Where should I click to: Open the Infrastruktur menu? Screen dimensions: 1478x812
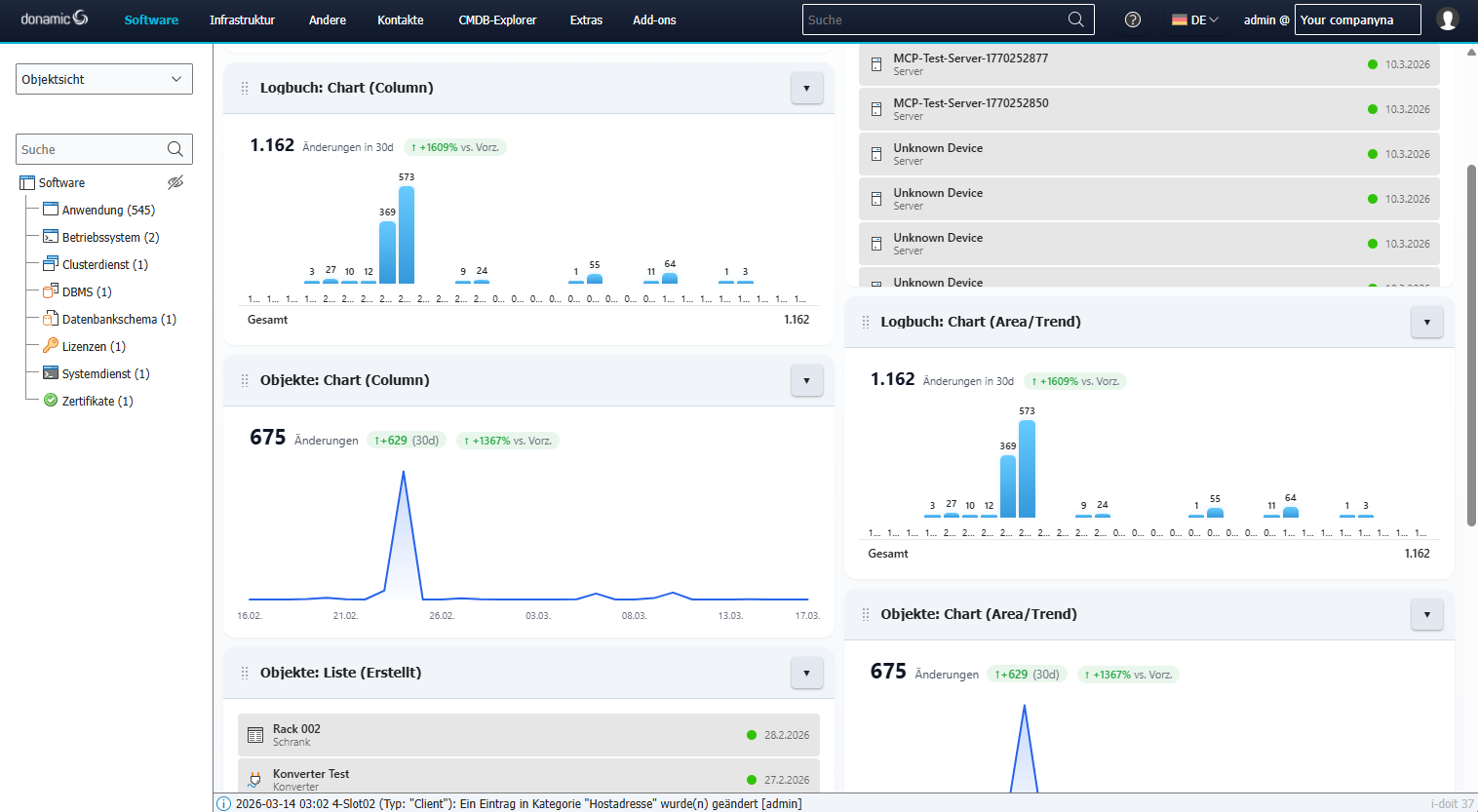point(242,19)
